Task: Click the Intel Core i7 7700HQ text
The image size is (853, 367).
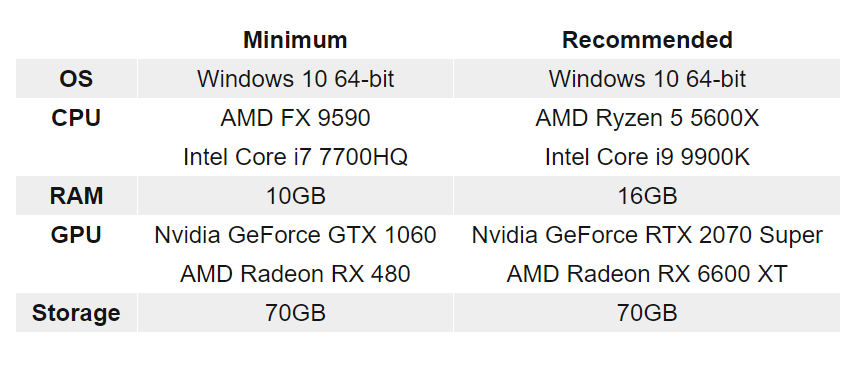Action: click(x=295, y=157)
